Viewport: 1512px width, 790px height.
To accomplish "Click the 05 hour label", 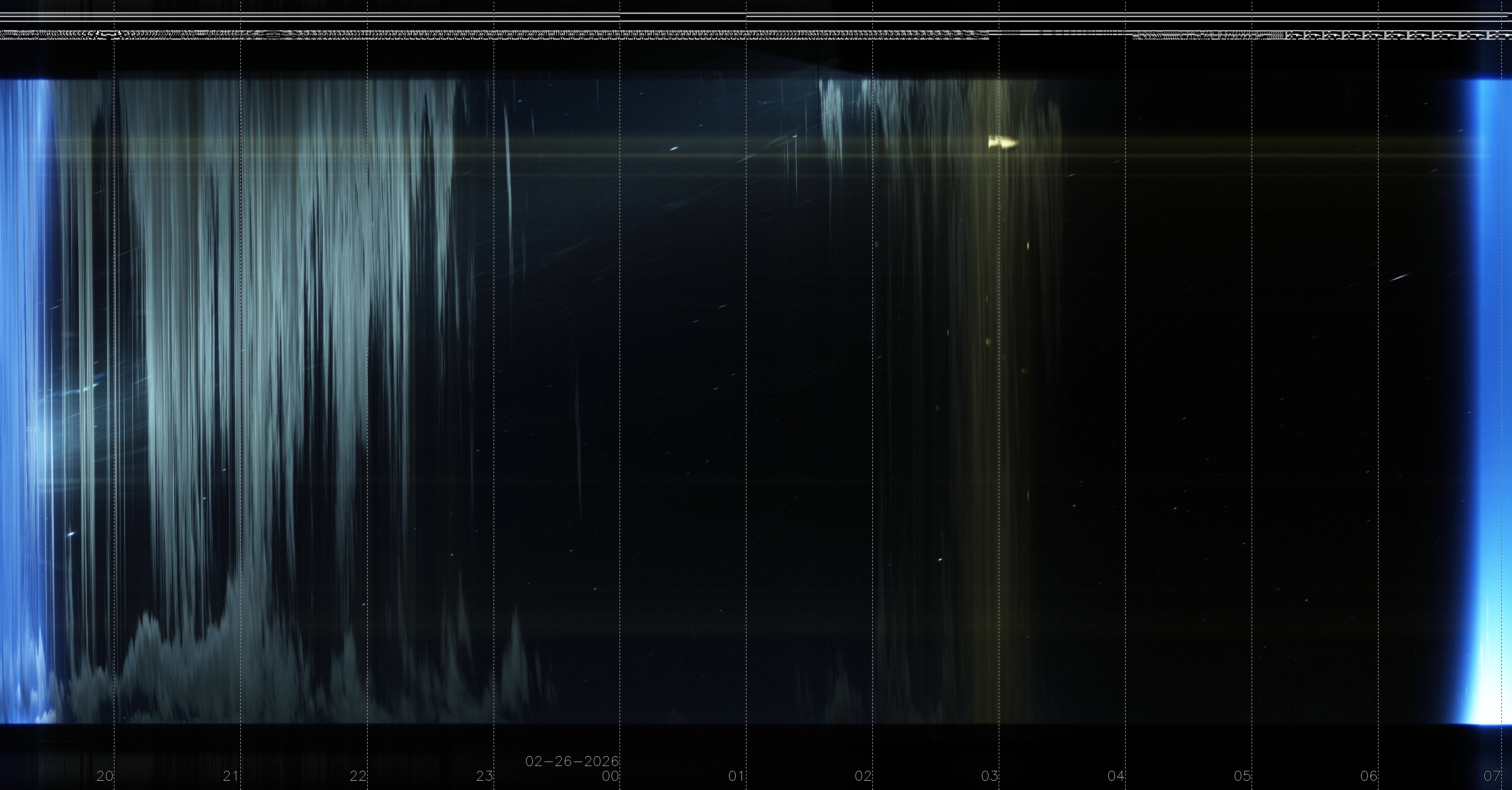I will (1242, 777).
